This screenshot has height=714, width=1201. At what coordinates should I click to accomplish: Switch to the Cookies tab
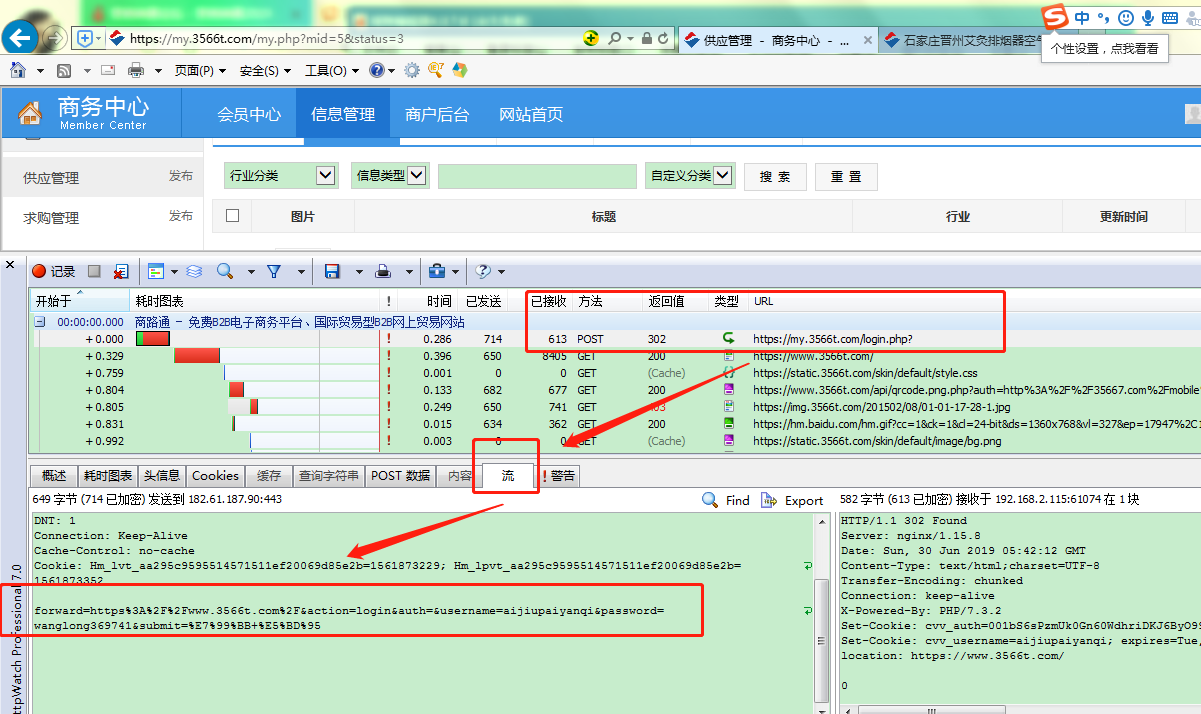[x=215, y=476]
